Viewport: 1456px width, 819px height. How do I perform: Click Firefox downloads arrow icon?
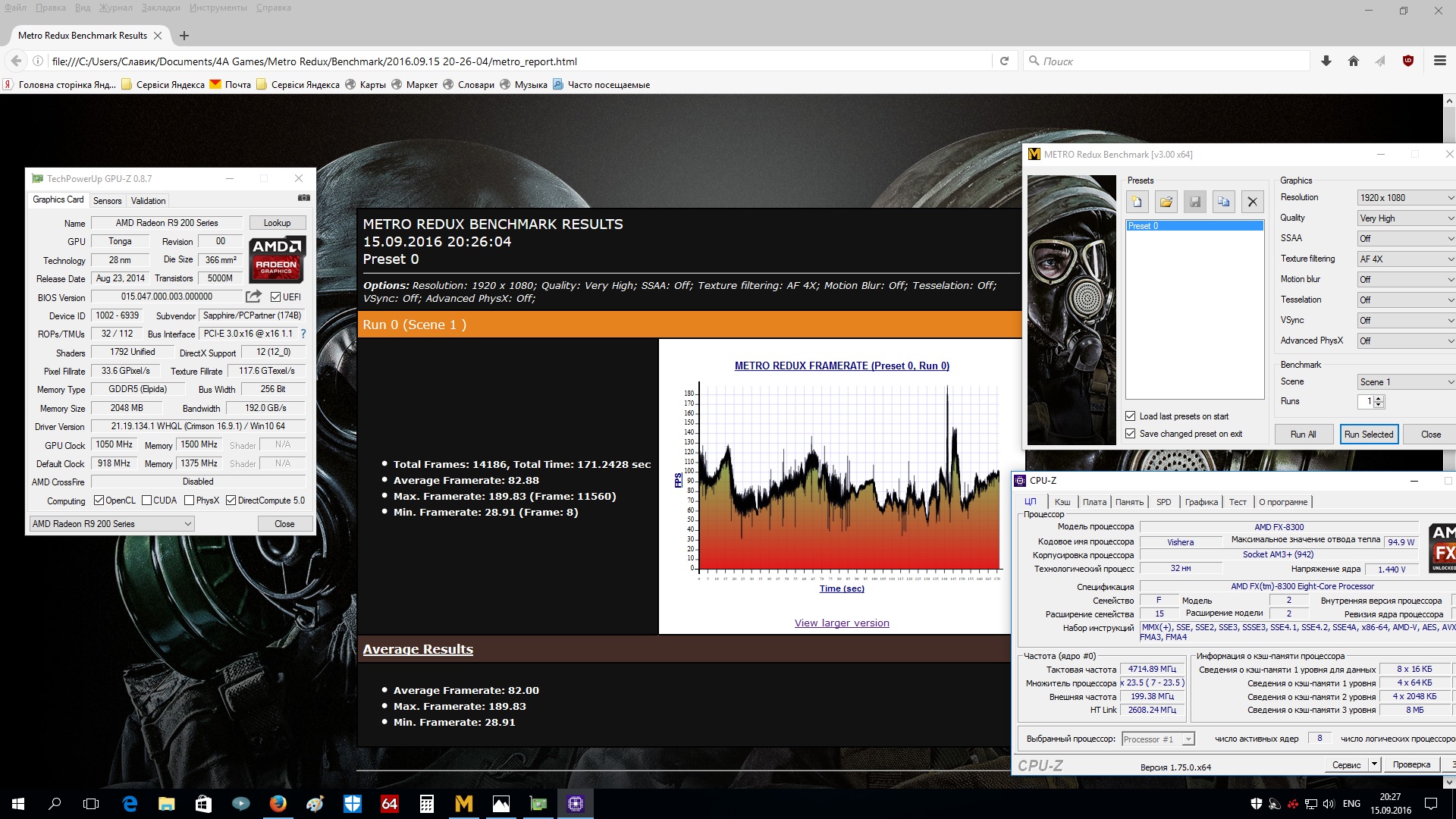tap(1326, 61)
